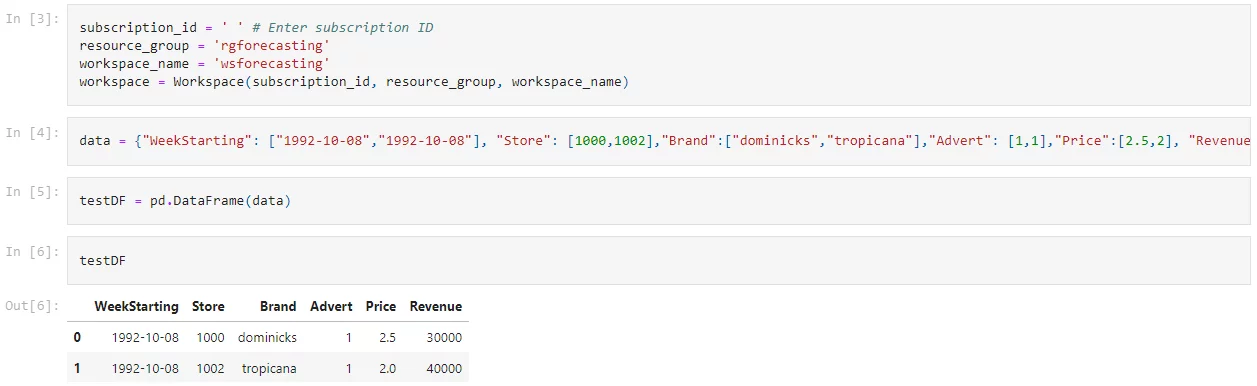Click WeekStarting date in dominicks row
This screenshot has width=1257, height=386.
pos(145,337)
